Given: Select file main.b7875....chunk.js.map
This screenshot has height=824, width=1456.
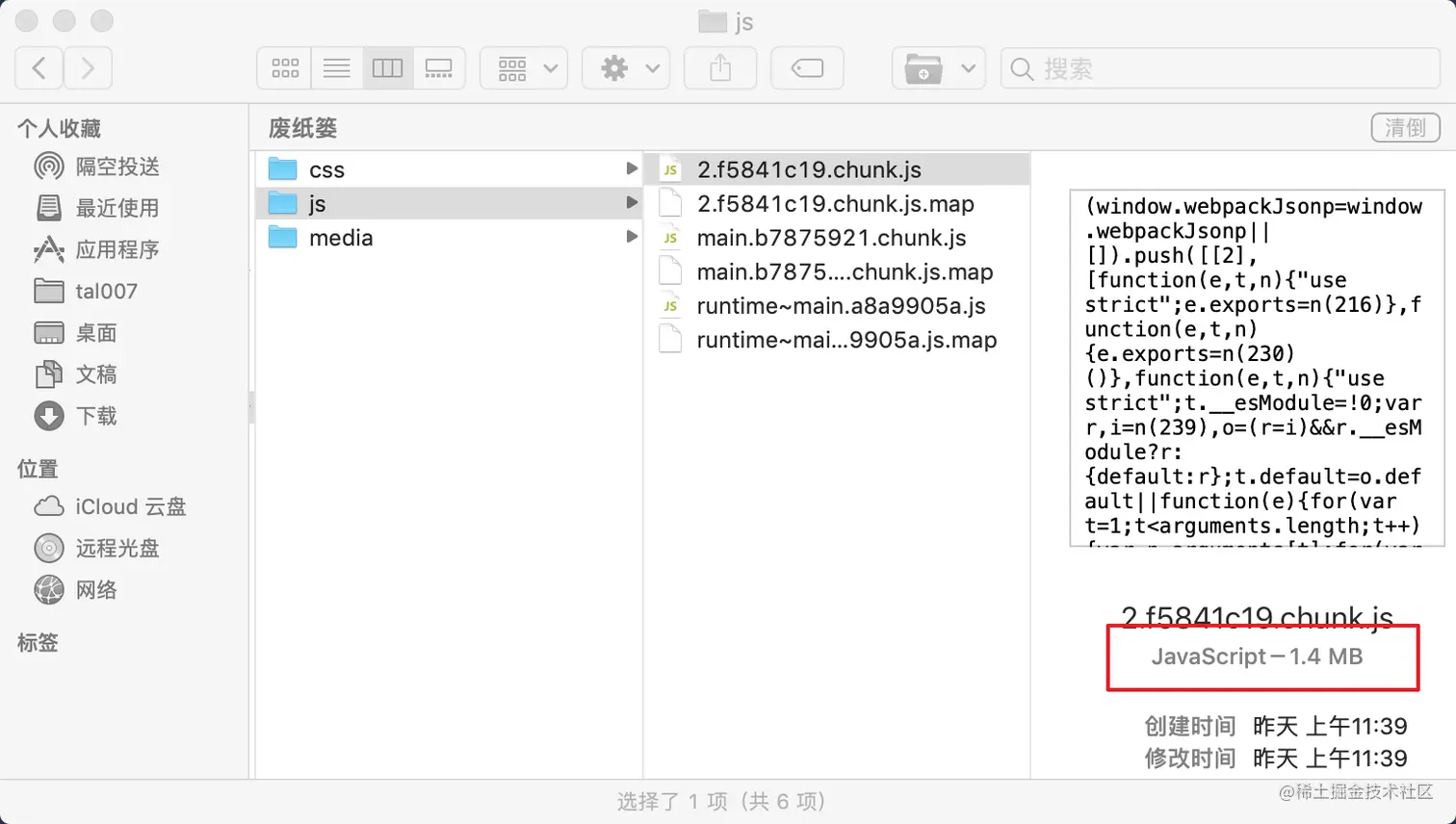Looking at the screenshot, I should click(x=837, y=271).
